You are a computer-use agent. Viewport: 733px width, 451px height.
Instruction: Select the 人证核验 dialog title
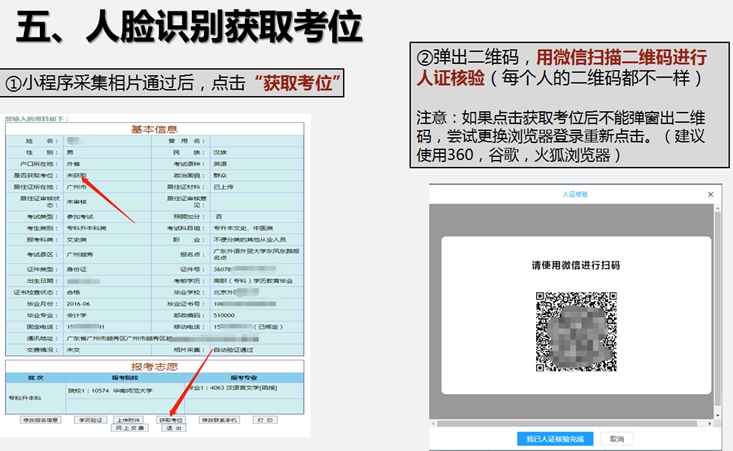pos(575,194)
